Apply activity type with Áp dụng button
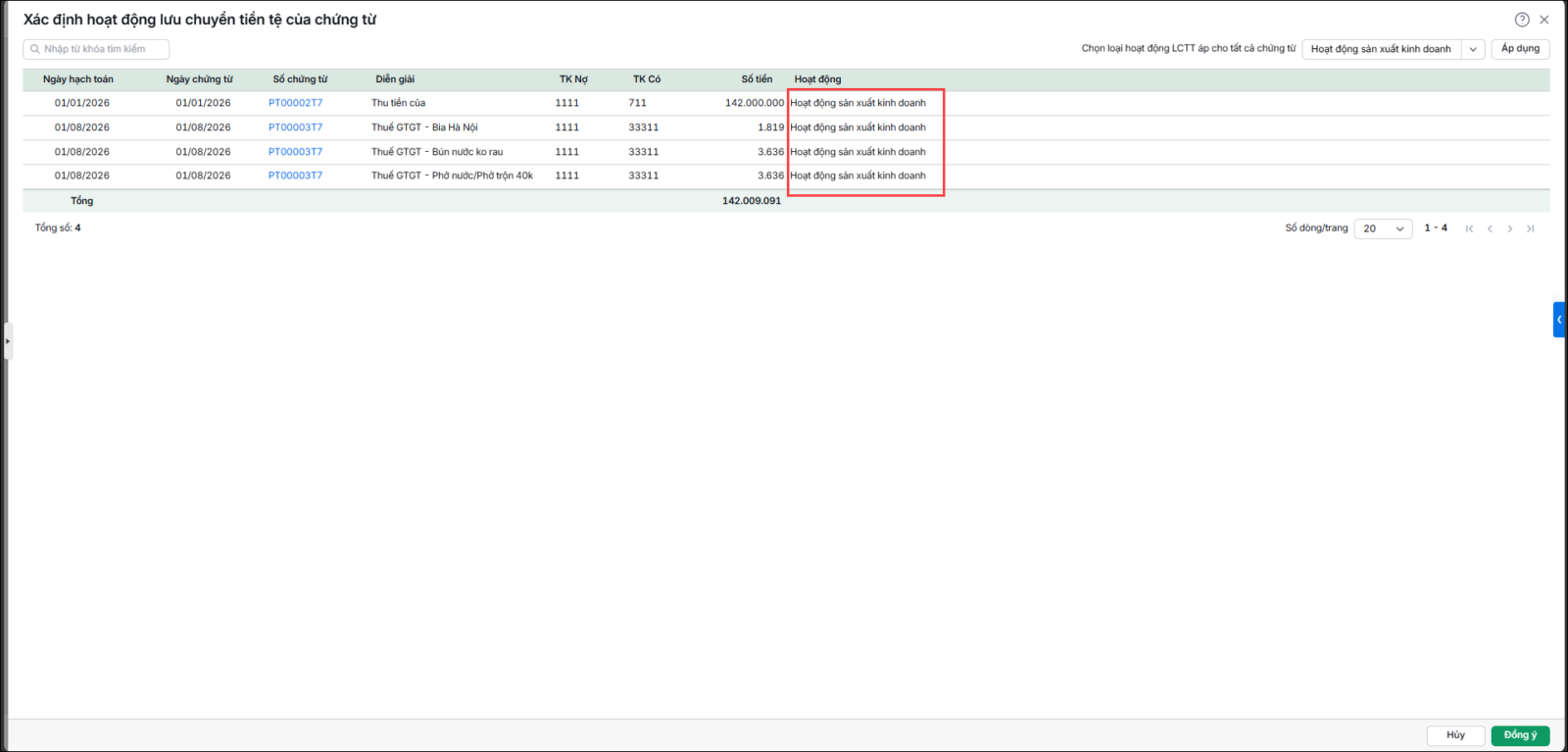Image resolution: width=1568 pixels, height=752 pixels. [x=1520, y=49]
